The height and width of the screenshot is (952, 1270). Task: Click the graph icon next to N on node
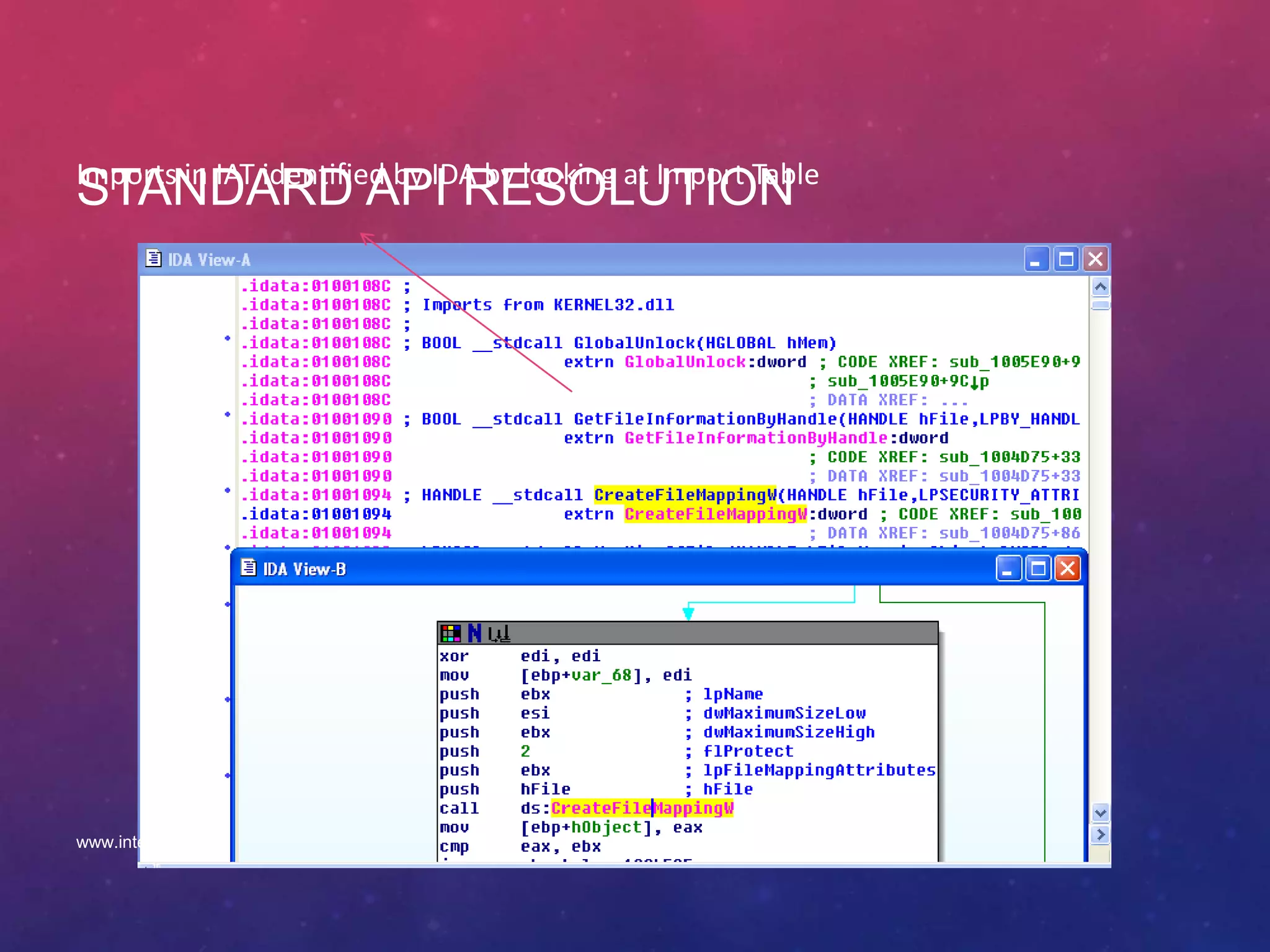point(499,633)
